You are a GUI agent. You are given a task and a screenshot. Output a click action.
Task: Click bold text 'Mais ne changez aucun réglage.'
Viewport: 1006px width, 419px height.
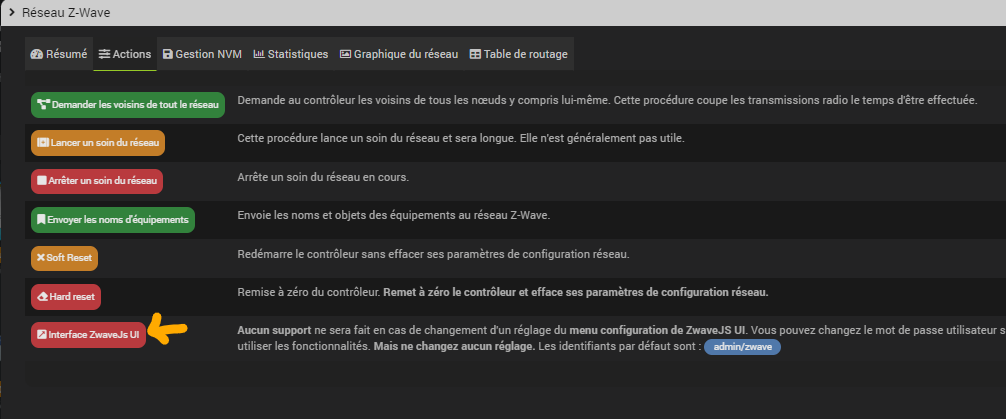[454, 347]
